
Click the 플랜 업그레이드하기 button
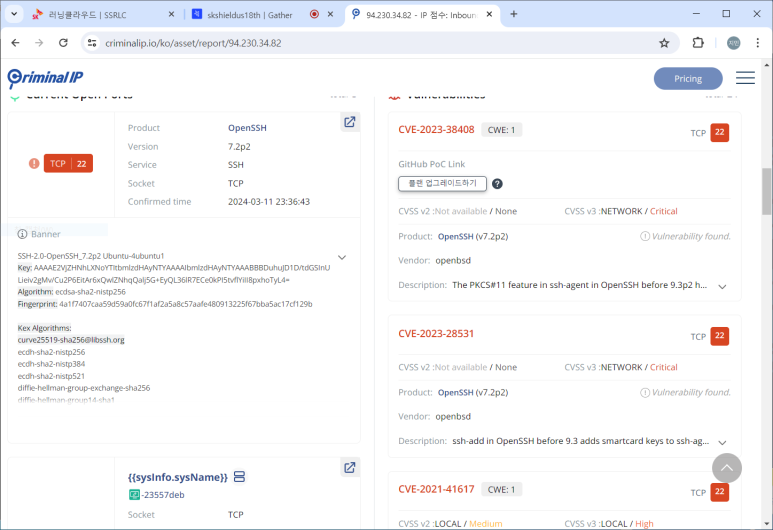(442, 183)
